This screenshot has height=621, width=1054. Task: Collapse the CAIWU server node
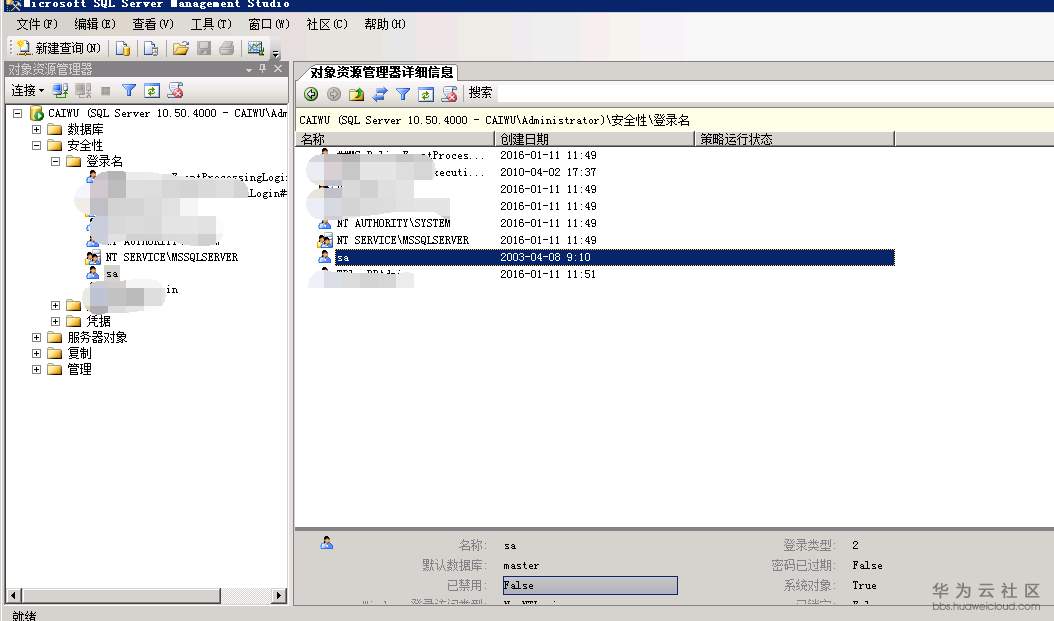point(17,114)
